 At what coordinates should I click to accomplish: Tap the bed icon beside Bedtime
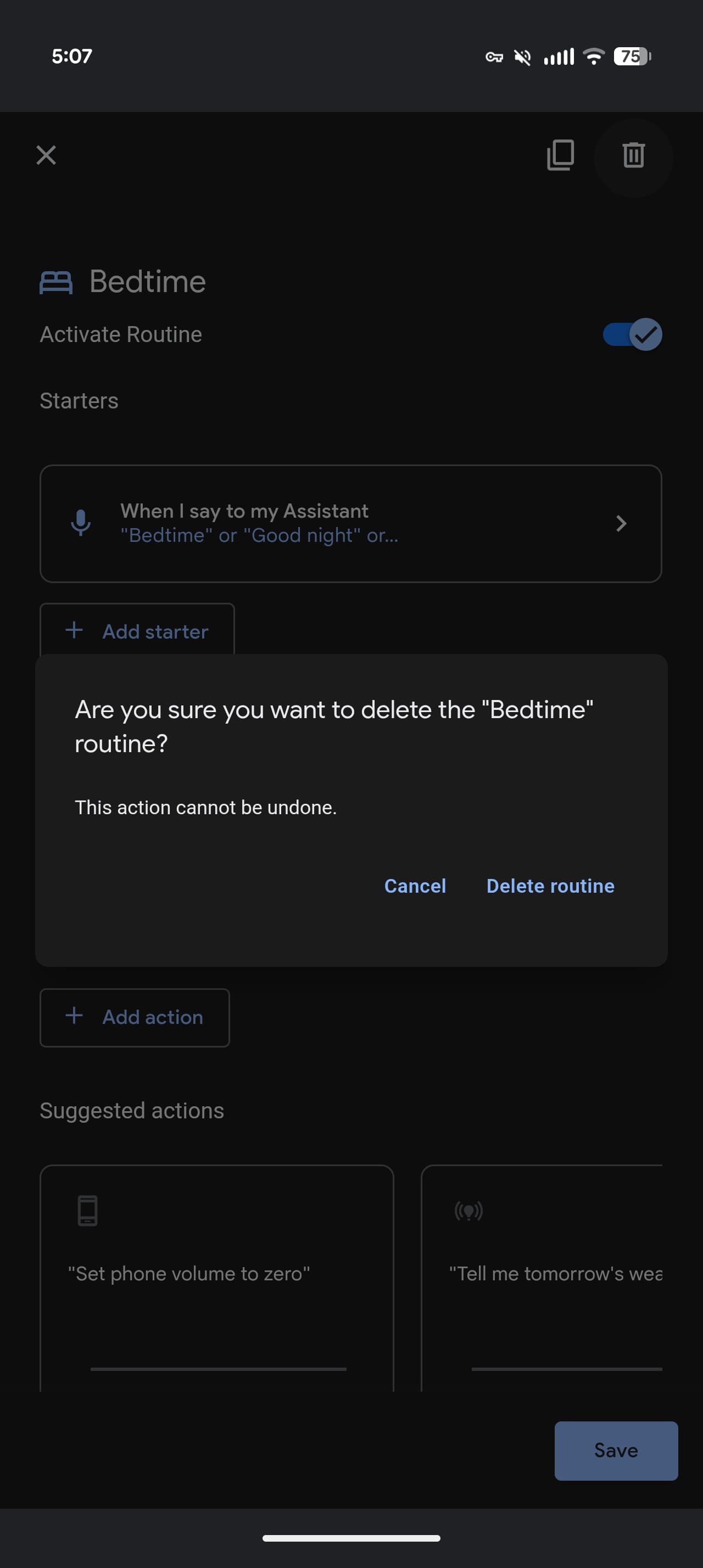[x=56, y=282]
